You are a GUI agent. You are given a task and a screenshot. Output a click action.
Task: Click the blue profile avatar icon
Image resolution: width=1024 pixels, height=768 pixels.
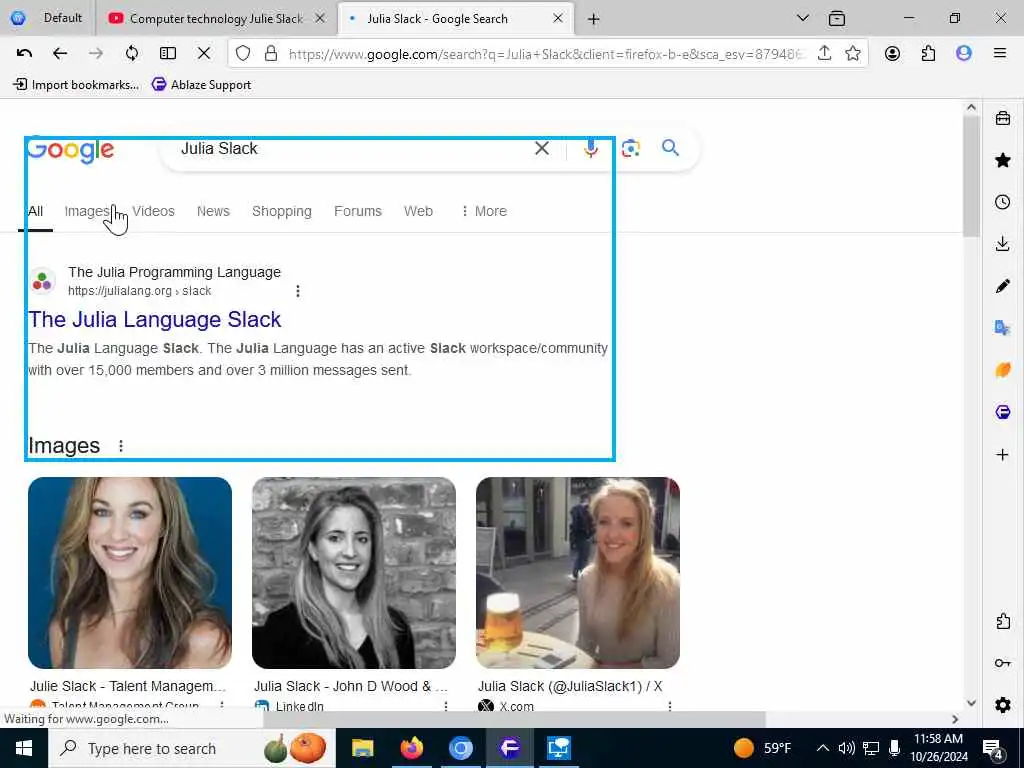point(964,54)
